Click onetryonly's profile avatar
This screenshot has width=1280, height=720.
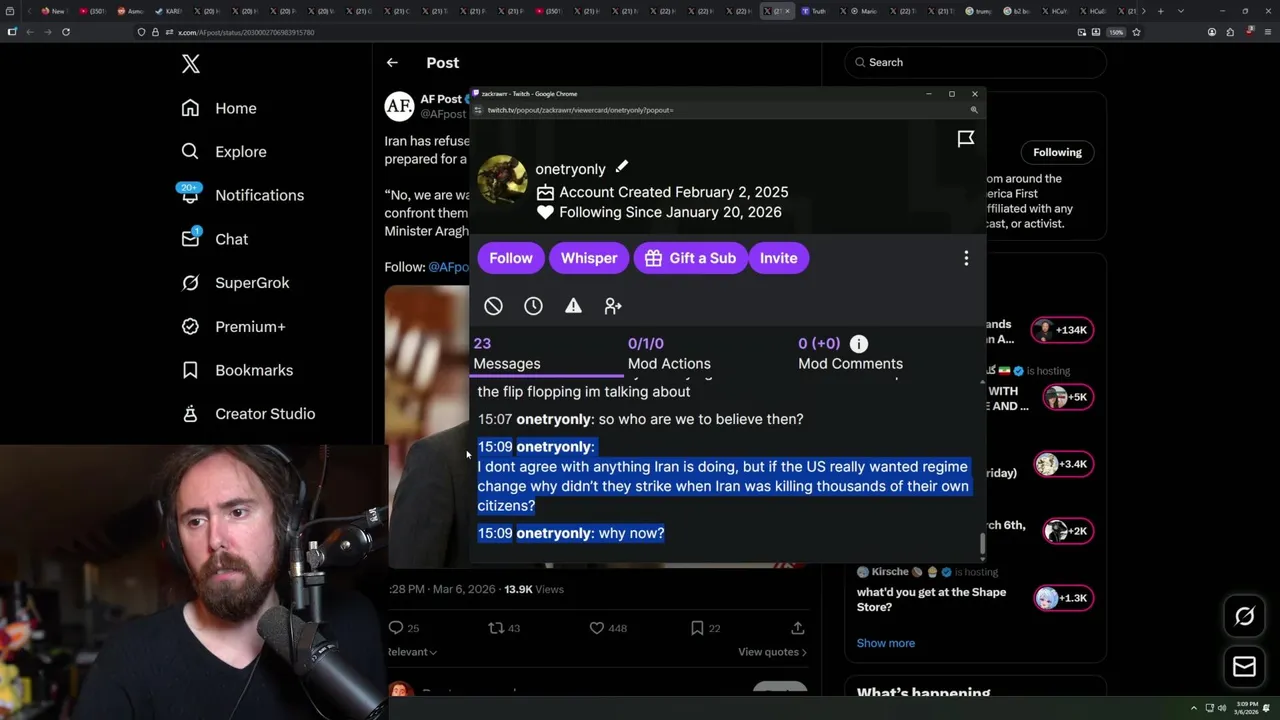[502, 180]
